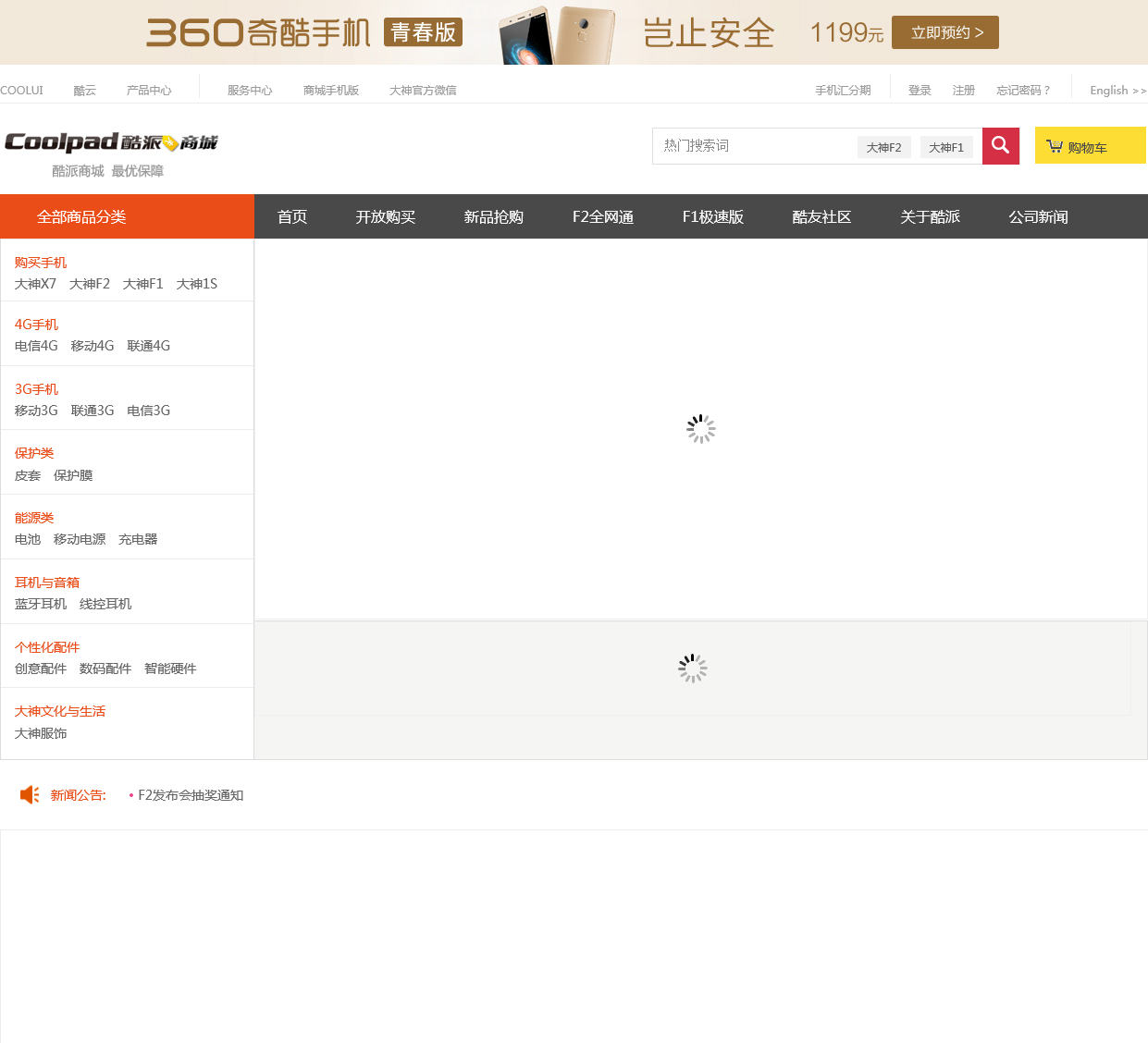Open 服务中心 in top bar

click(x=250, y=90)
